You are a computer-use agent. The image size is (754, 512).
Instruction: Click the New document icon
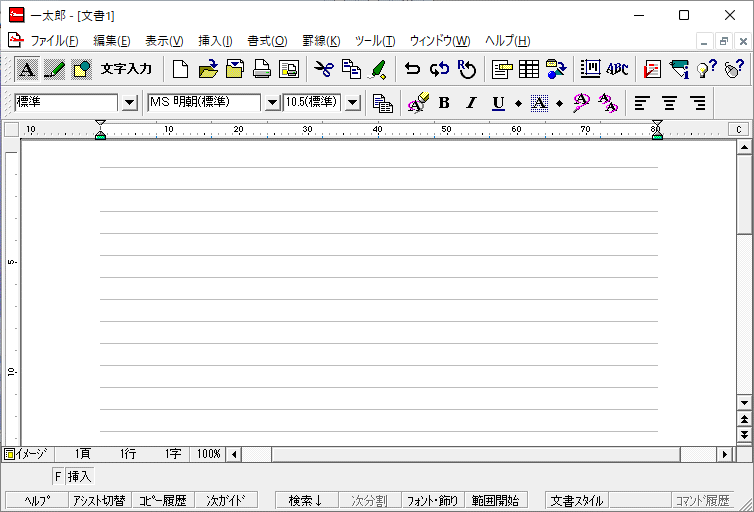click(x=180, y=69)
